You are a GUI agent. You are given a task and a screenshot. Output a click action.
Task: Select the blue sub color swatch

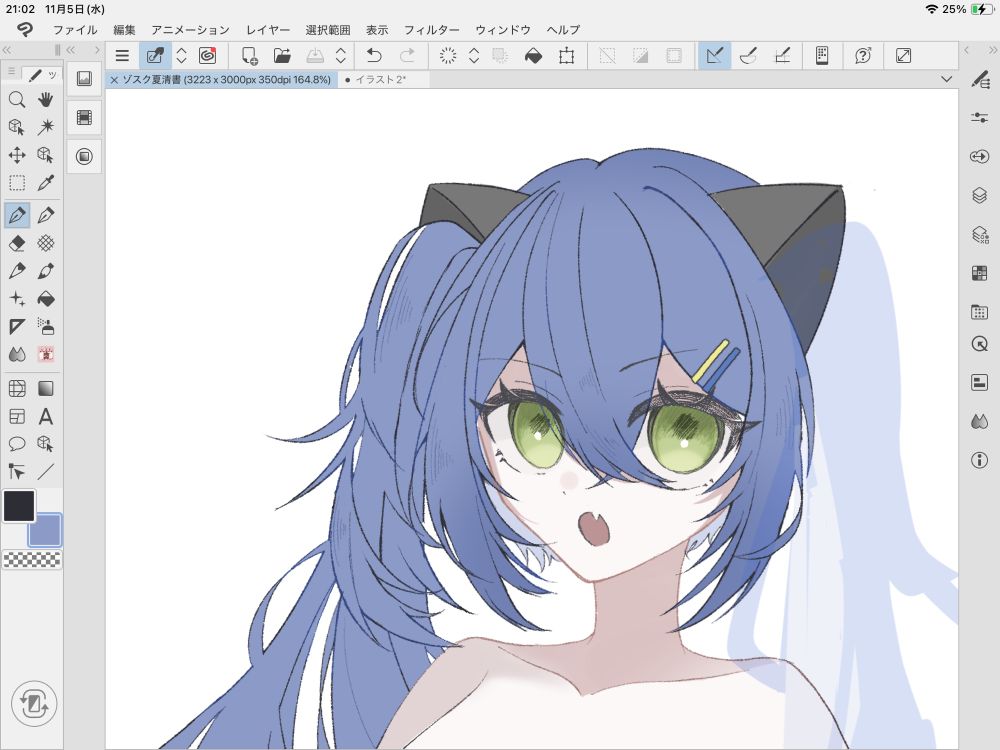click(45, 531)
